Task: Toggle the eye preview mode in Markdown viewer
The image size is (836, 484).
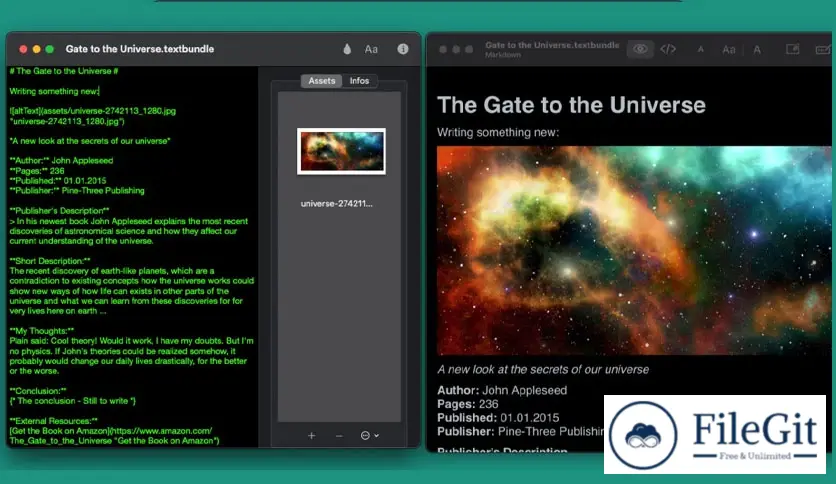Action: 640,49
